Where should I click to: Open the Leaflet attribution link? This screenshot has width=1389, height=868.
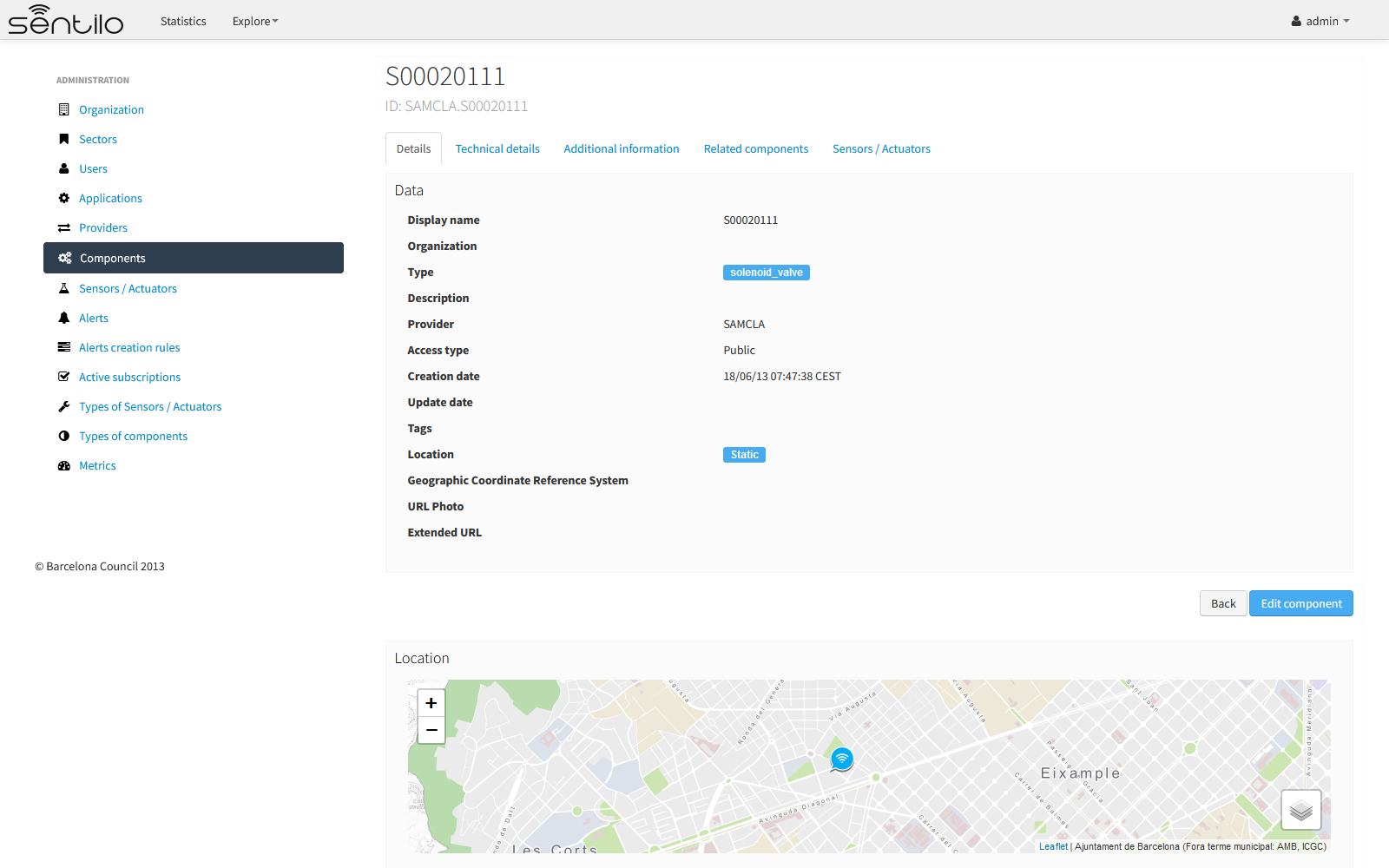click(x=1053, y=846)
